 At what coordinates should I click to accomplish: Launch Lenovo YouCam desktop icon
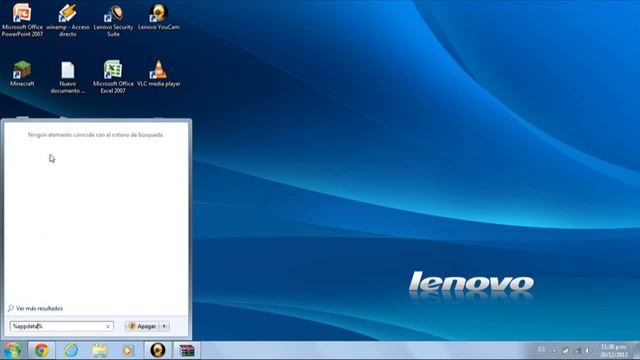pos(158,16)
